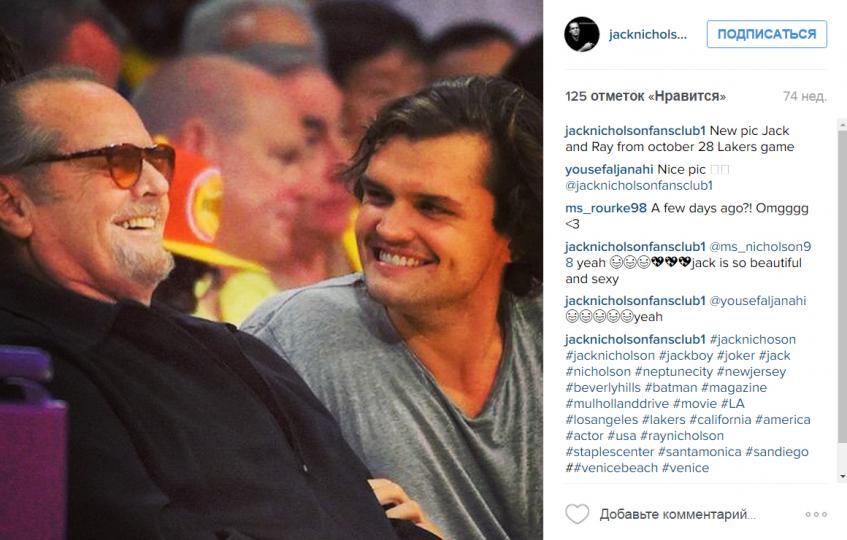The height and width of the screenshot is (540, 847).
Task: Click the Подписаться follow button
Action: 767,34
